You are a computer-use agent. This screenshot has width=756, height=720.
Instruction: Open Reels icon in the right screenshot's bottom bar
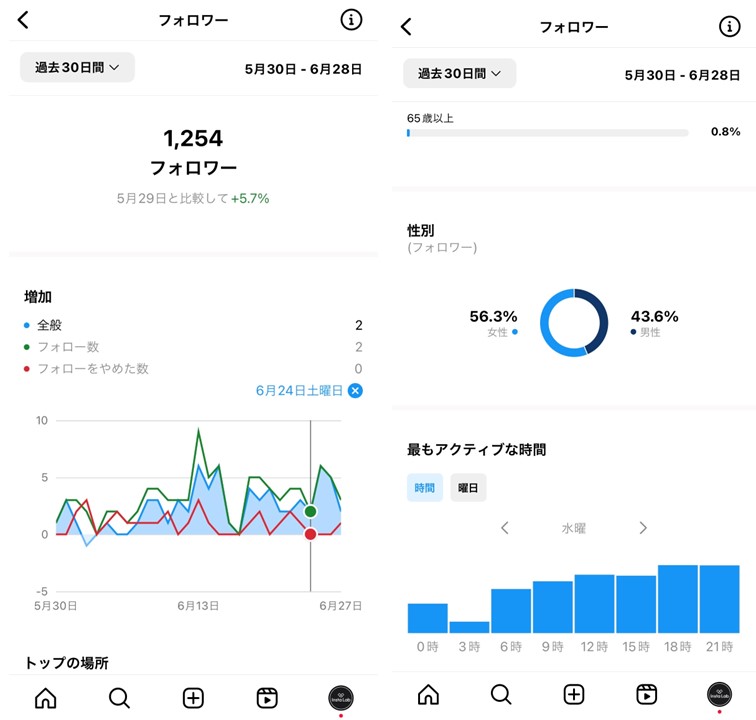647,694
